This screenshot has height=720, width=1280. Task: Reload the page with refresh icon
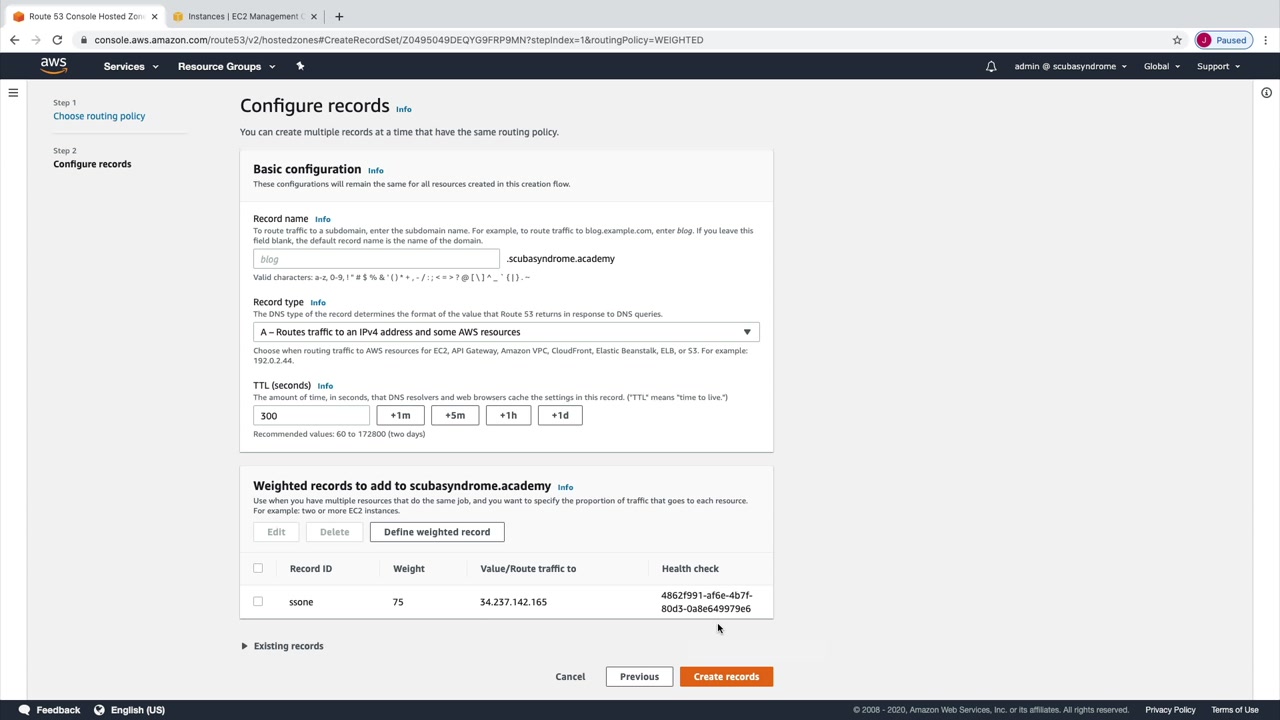tap(57, 40)
